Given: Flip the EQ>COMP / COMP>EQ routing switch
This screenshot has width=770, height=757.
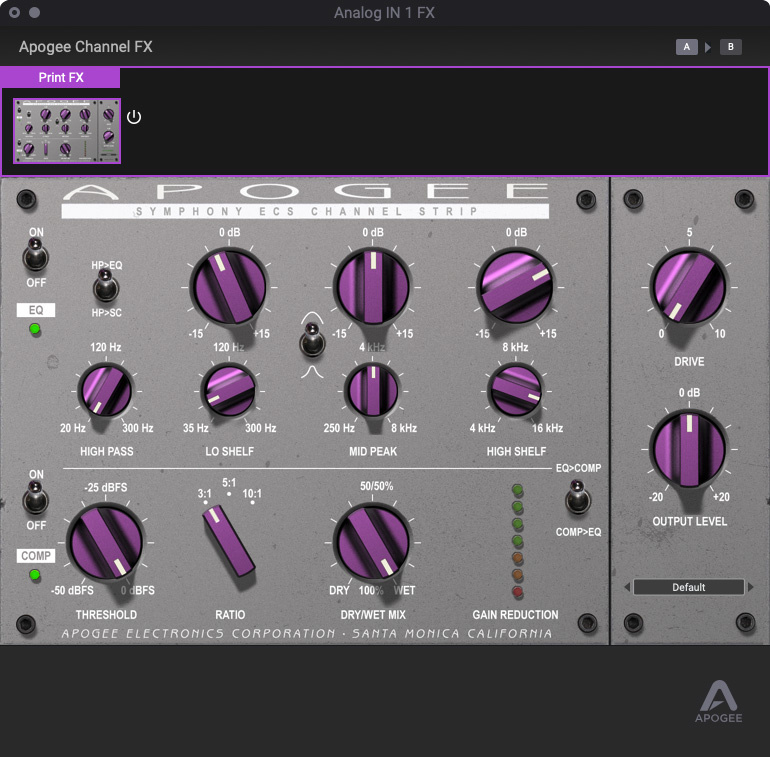Looking at the screenshot, I should pos(577,497).
